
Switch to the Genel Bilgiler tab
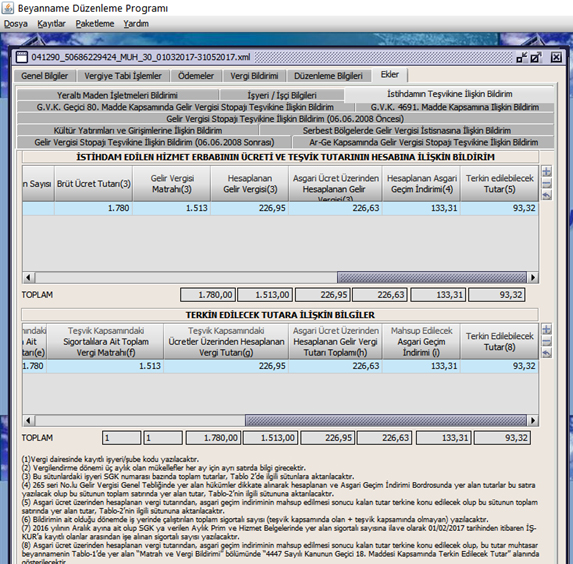(45, 76)
